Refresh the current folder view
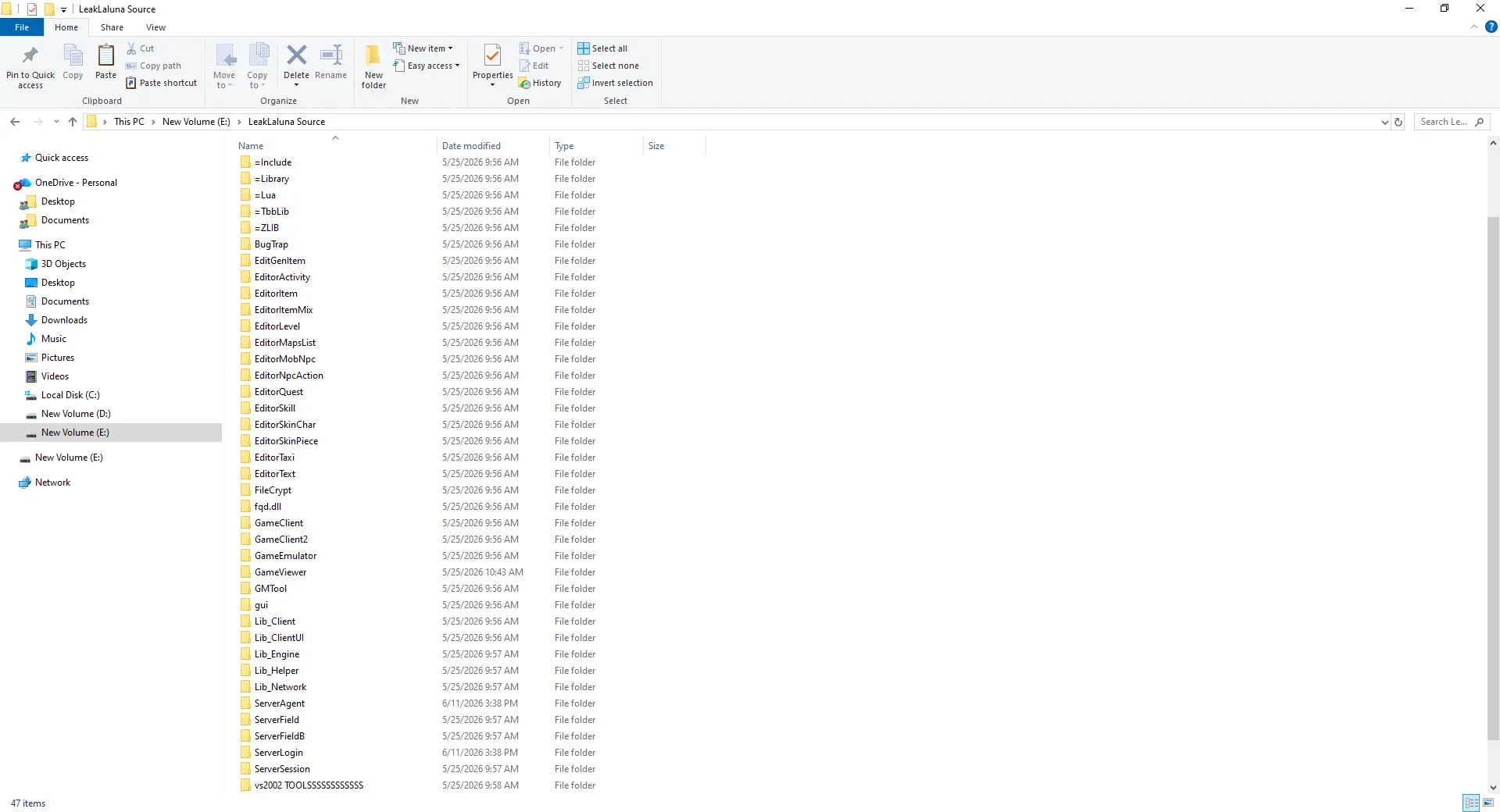The image size is (1500, 812). click(x=1398, y=122)
